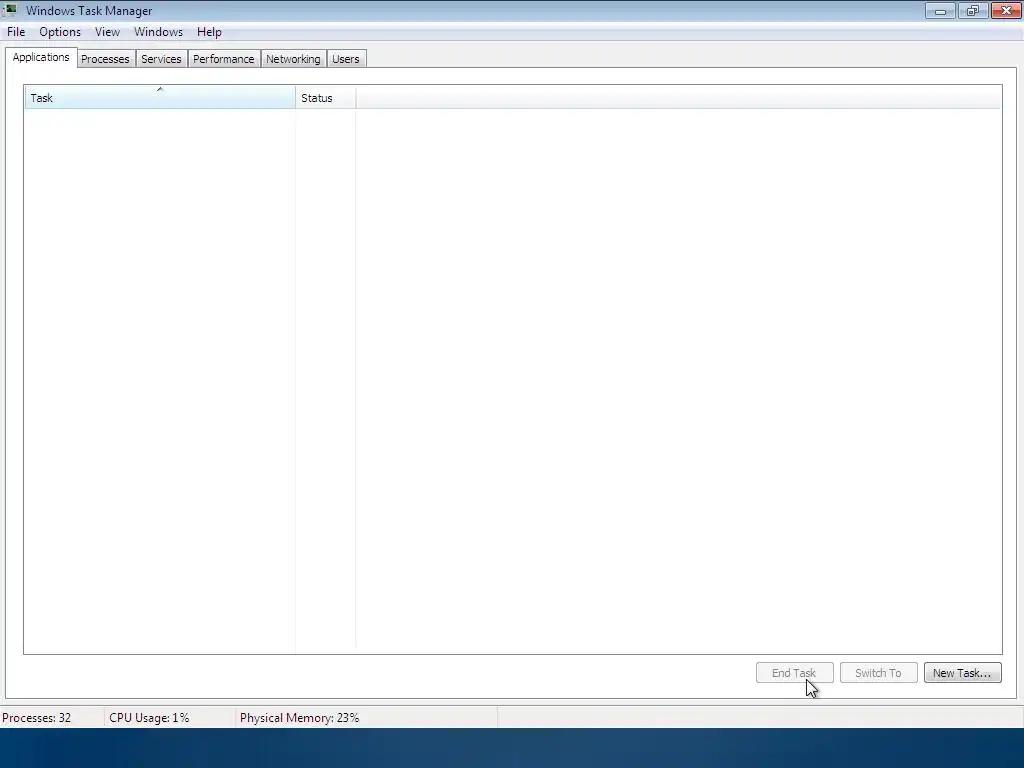The height and width of the screenshot is (768, 1024).
Task: Switch to the Users tab
Action: pyautogui.click(x=345, y=59)
